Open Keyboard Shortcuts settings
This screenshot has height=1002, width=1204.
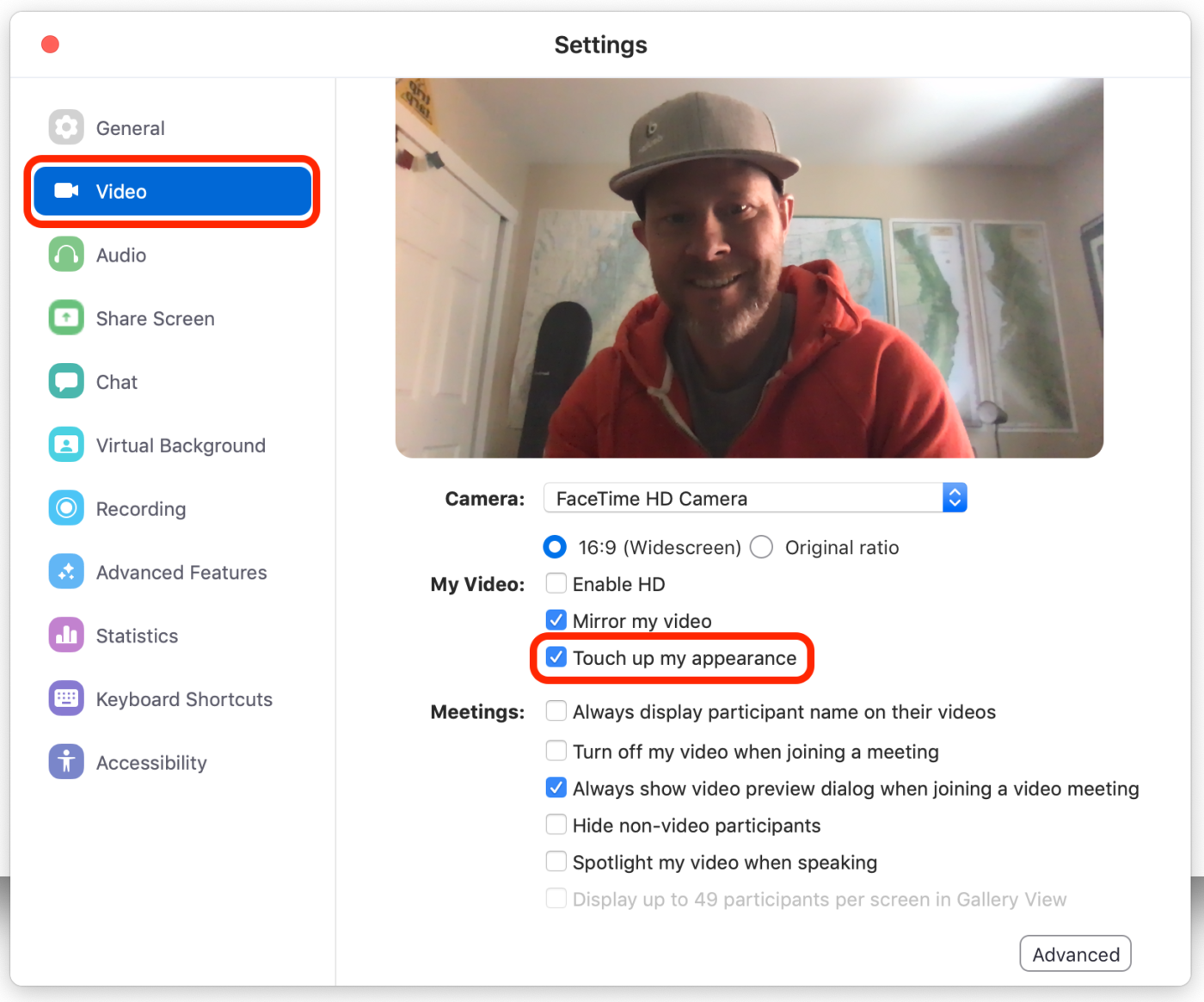[66, 698]
